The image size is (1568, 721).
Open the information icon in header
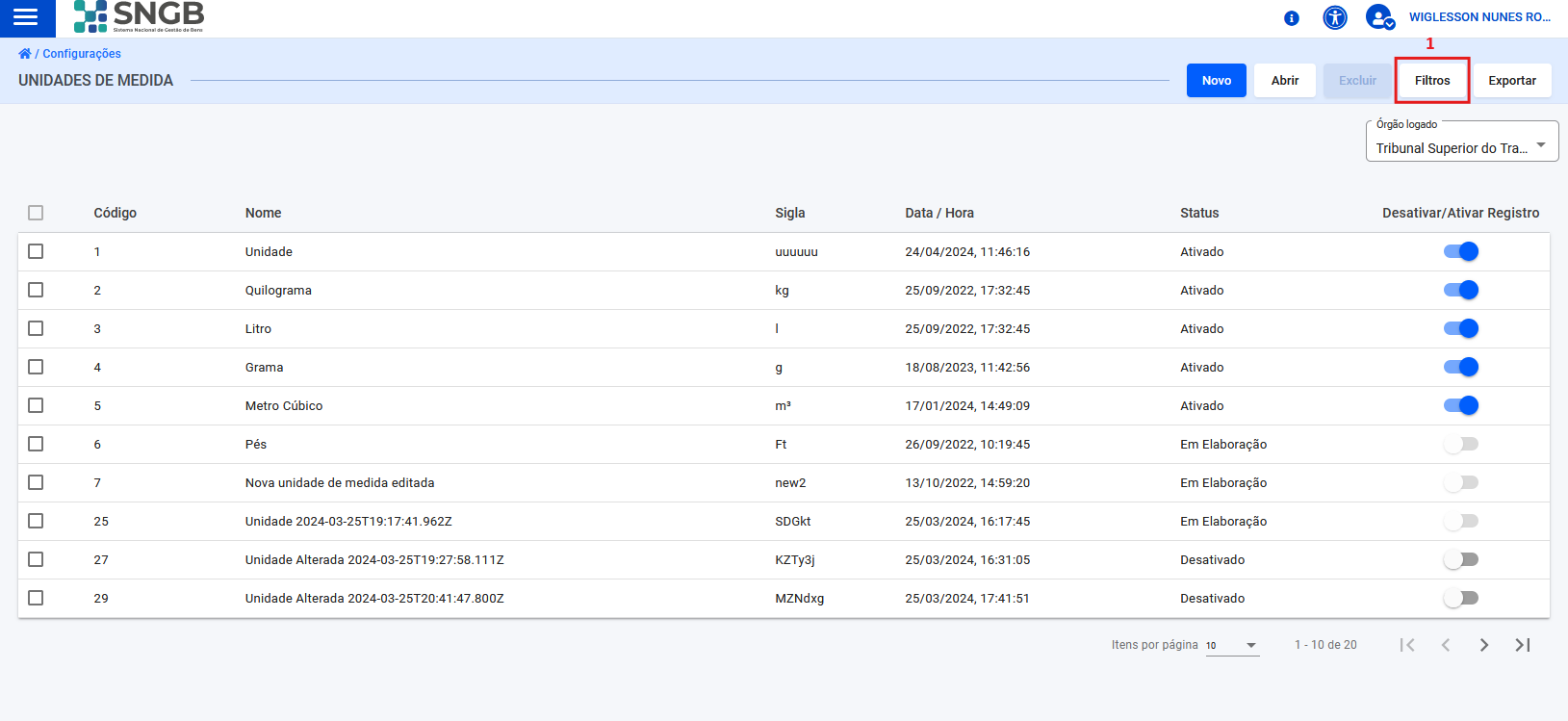point(1292,18)
